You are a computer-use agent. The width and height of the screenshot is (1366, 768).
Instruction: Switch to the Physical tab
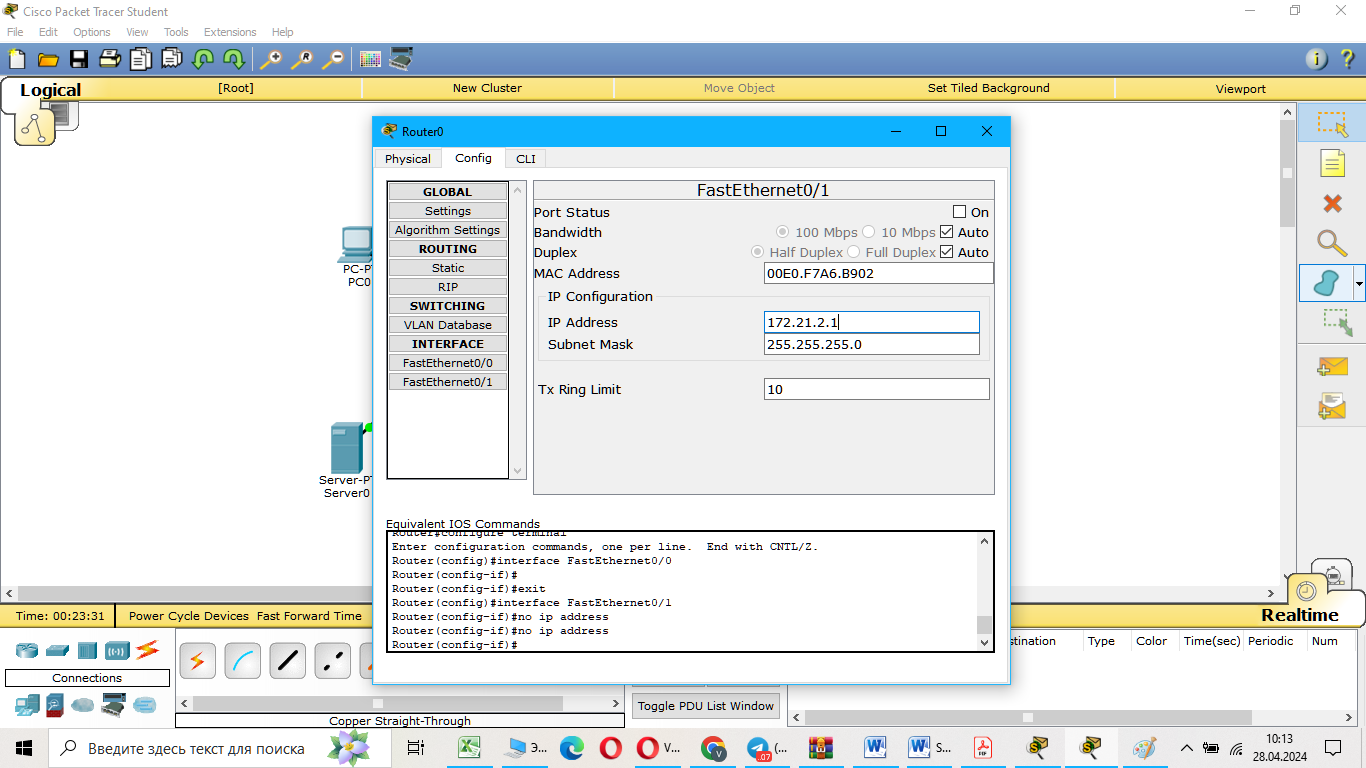[x=408, y=158]
